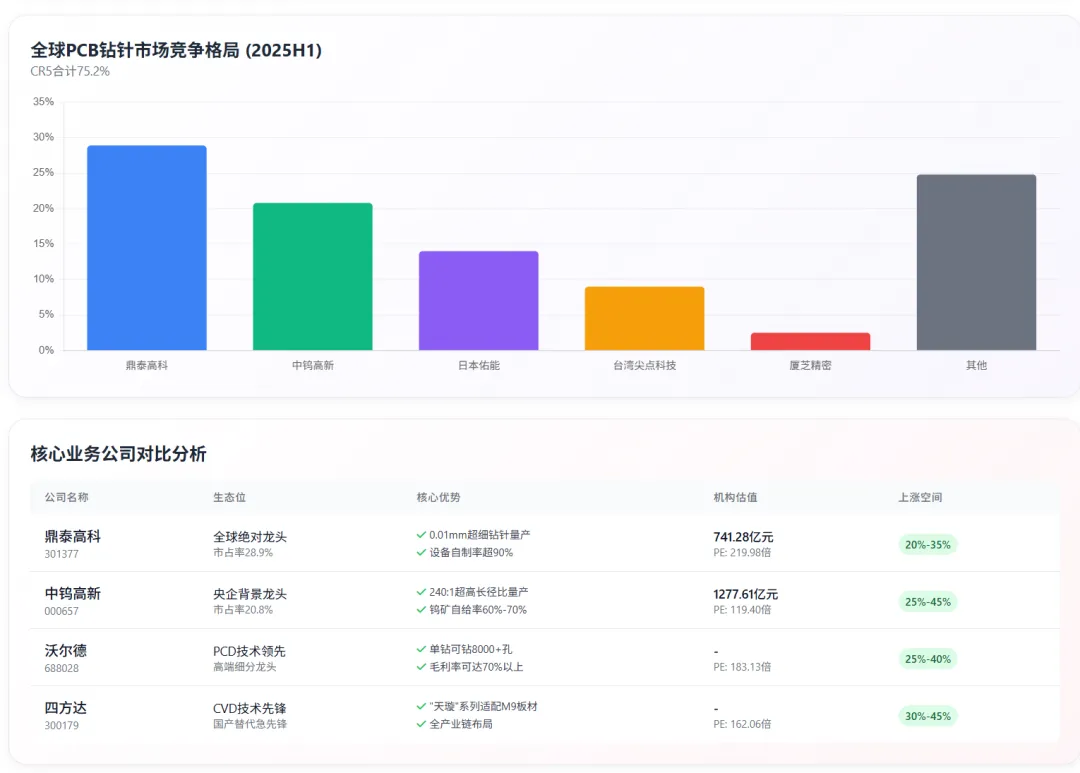Click the subtitle CR5合计75.2%
This screenshot has height=773, width=1080.
tap(70, 71)
